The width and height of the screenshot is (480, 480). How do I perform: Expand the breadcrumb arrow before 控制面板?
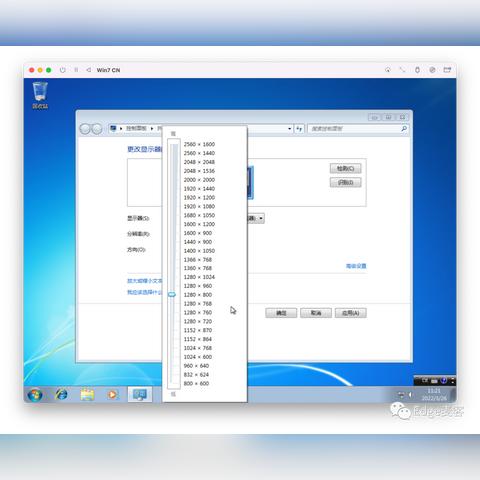pos(121,129)
